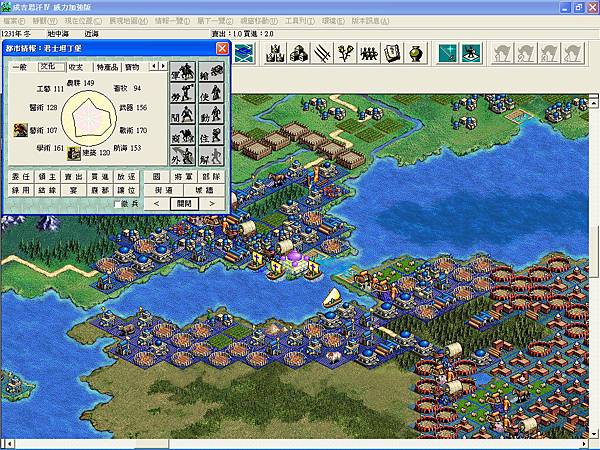Open the 環境(E) menu
Image resolution: width=600 pixels, height=450 pixels.
(x=333, y=21)
